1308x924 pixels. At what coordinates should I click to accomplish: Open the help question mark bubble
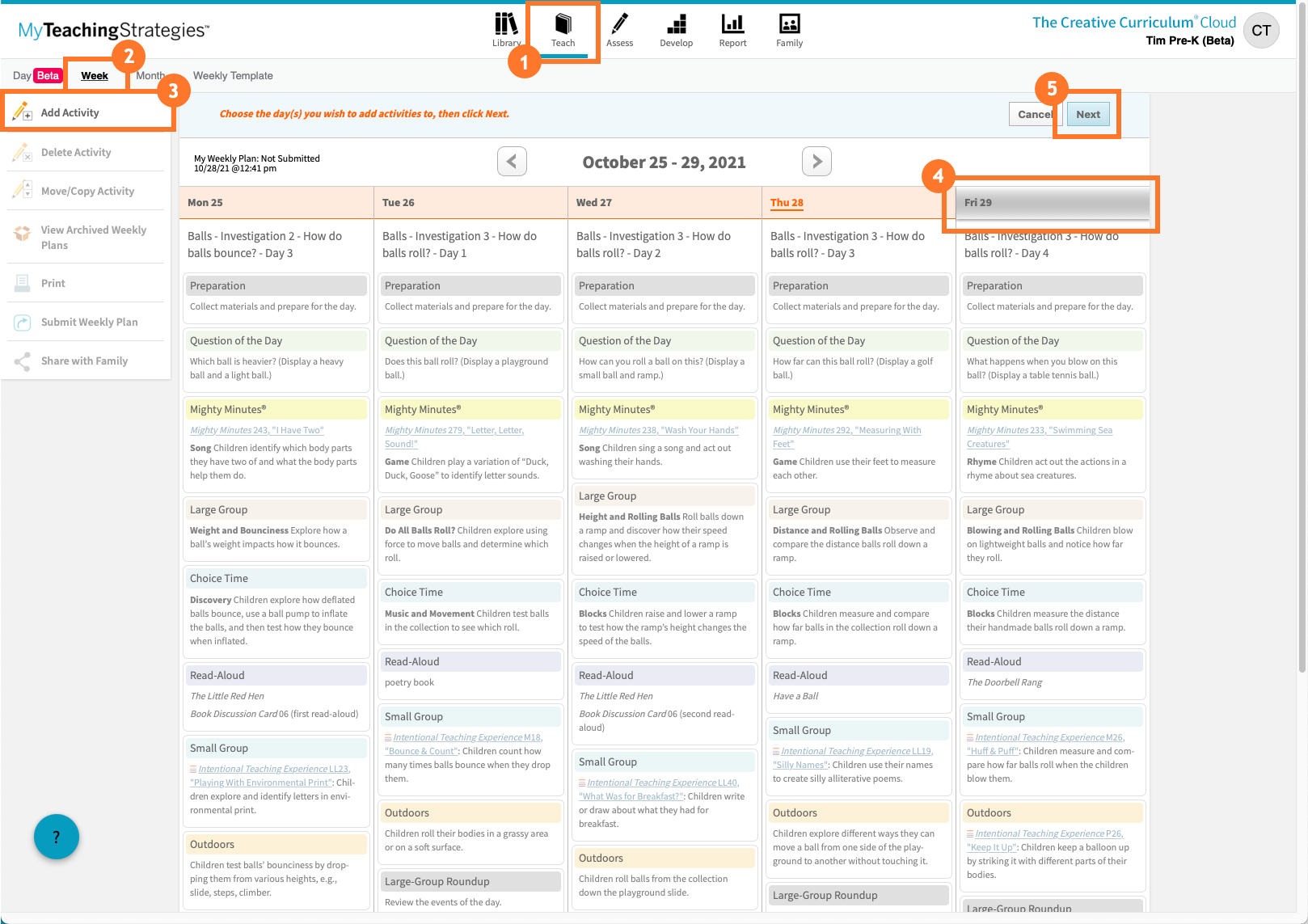coord(56,837)
